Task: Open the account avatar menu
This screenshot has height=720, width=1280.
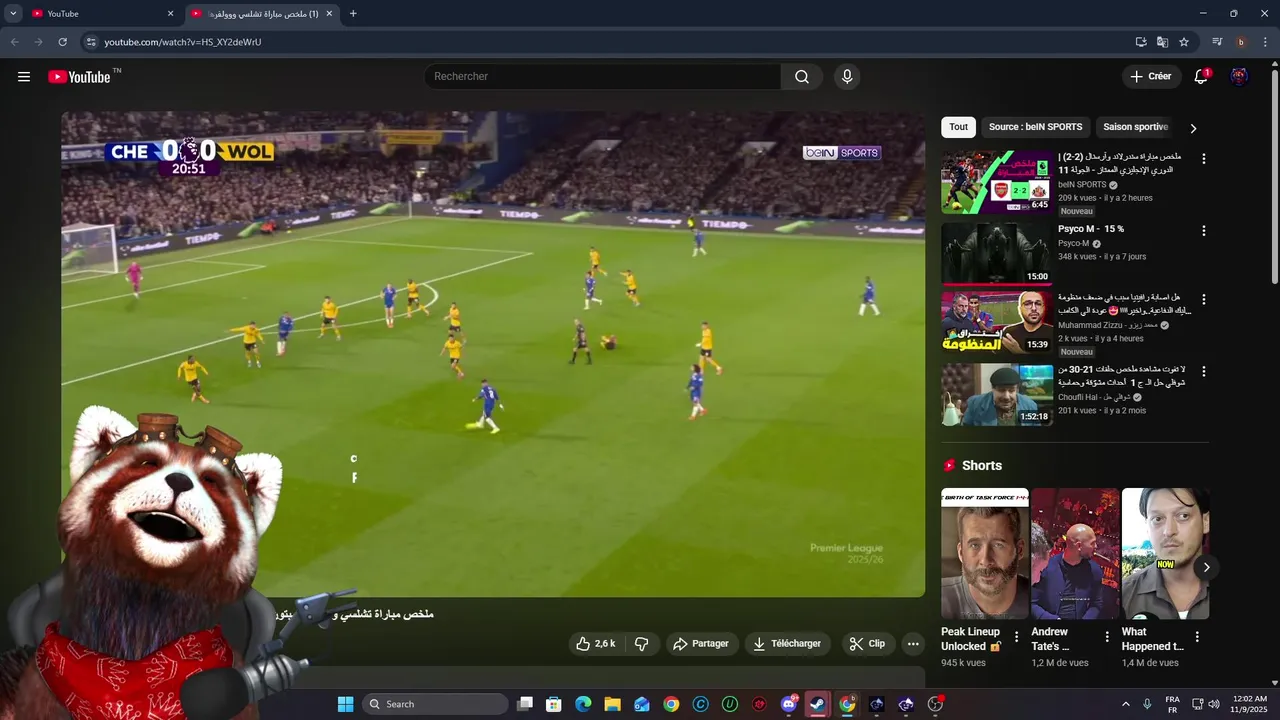Action: pos(1239,77)
